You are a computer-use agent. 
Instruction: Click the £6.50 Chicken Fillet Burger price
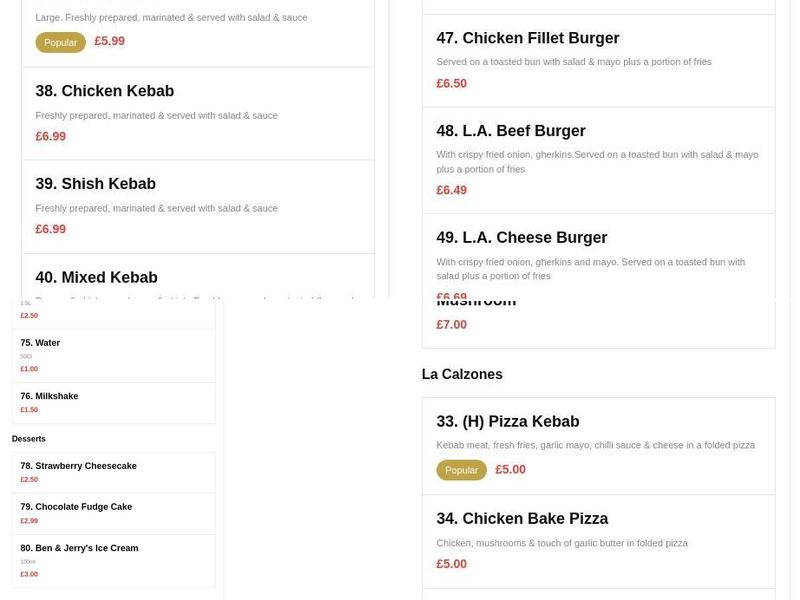point(452,84)
